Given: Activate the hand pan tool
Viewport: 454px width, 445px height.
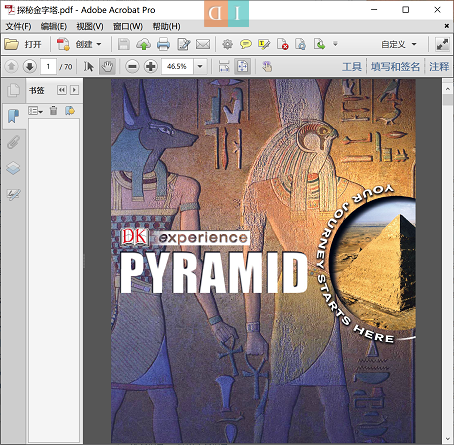Looking at the screenshot, I should pyautogui.click(x=107, y=66).
